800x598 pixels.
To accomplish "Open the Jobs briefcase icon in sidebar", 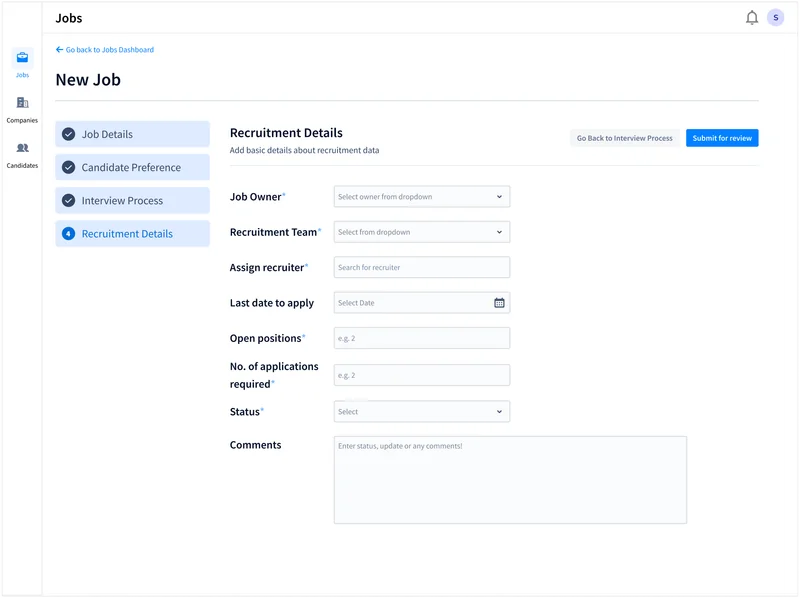I will (x=22, y=57).
